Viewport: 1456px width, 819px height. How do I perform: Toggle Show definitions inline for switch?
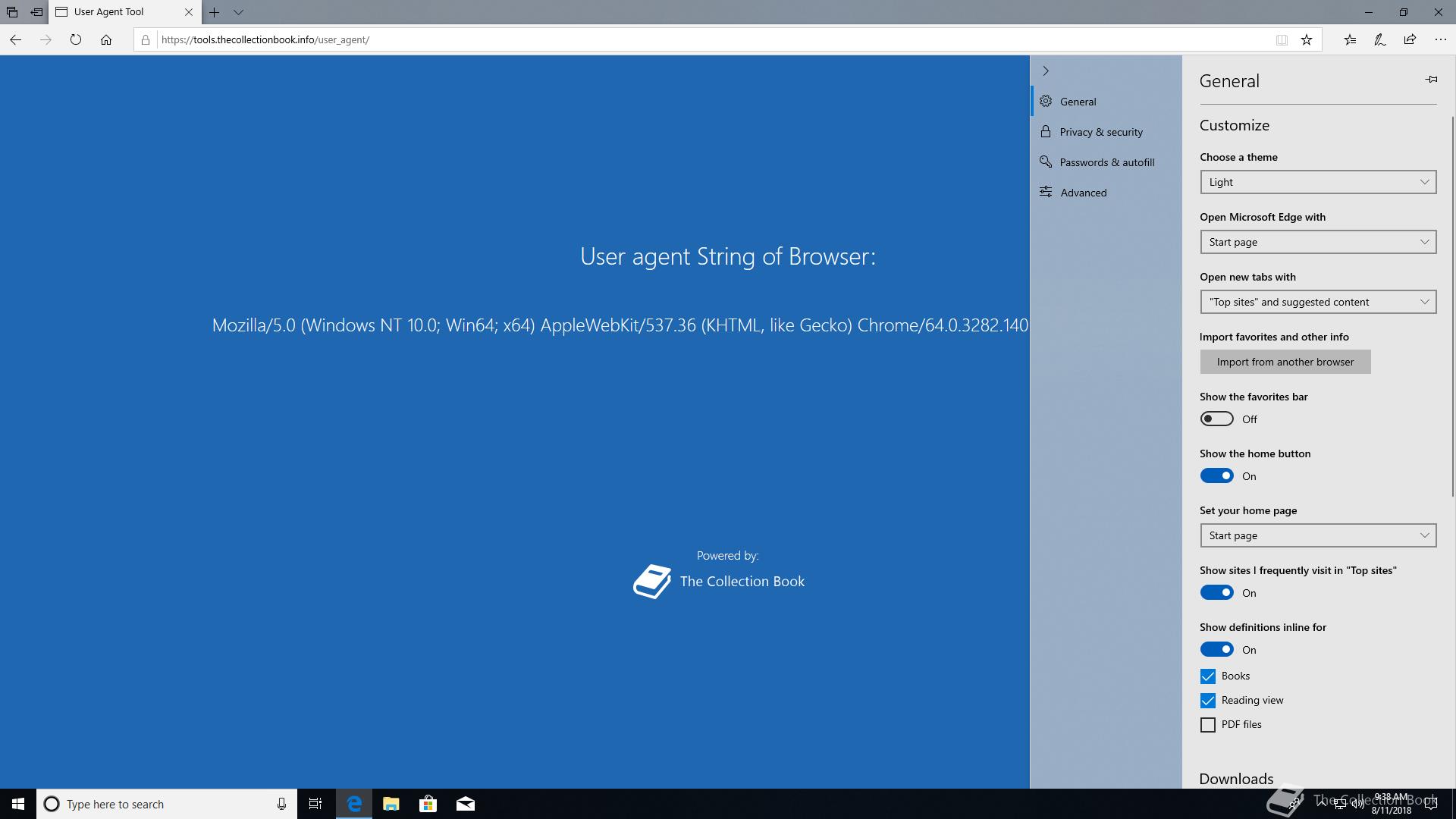pos(1216,649)
